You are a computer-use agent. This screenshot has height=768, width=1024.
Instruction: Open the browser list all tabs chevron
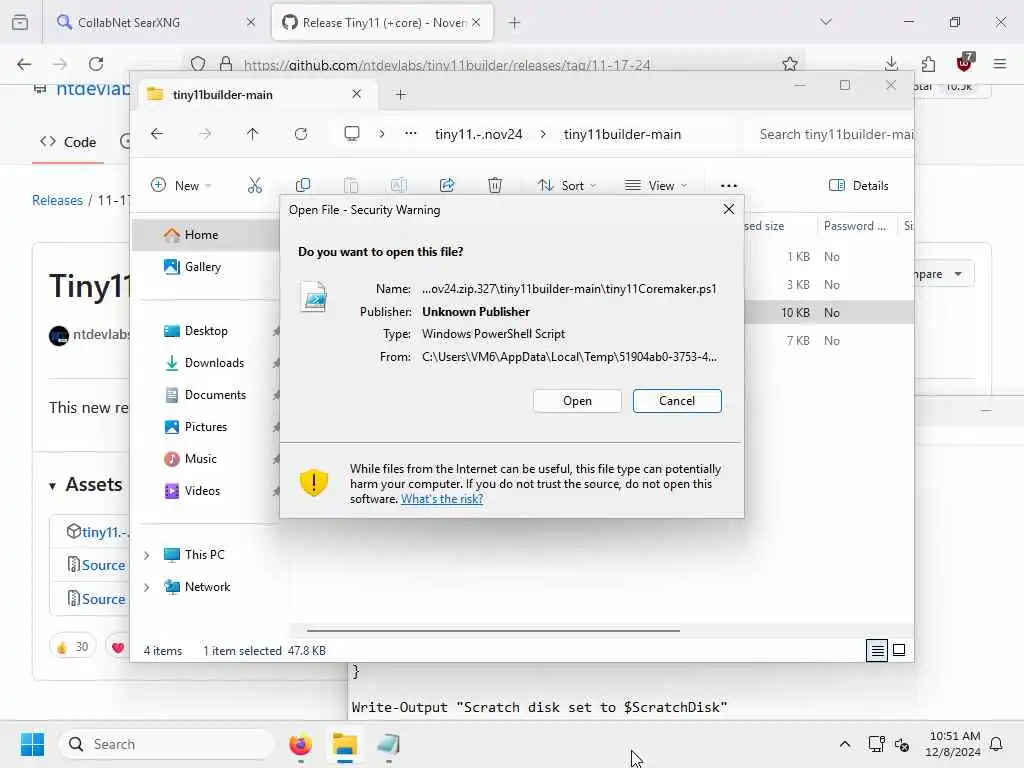coord(826,22)
